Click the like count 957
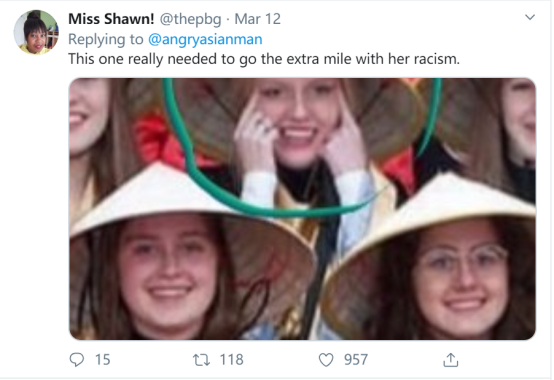This screenshot has width=554, height=380. point(356,360)
